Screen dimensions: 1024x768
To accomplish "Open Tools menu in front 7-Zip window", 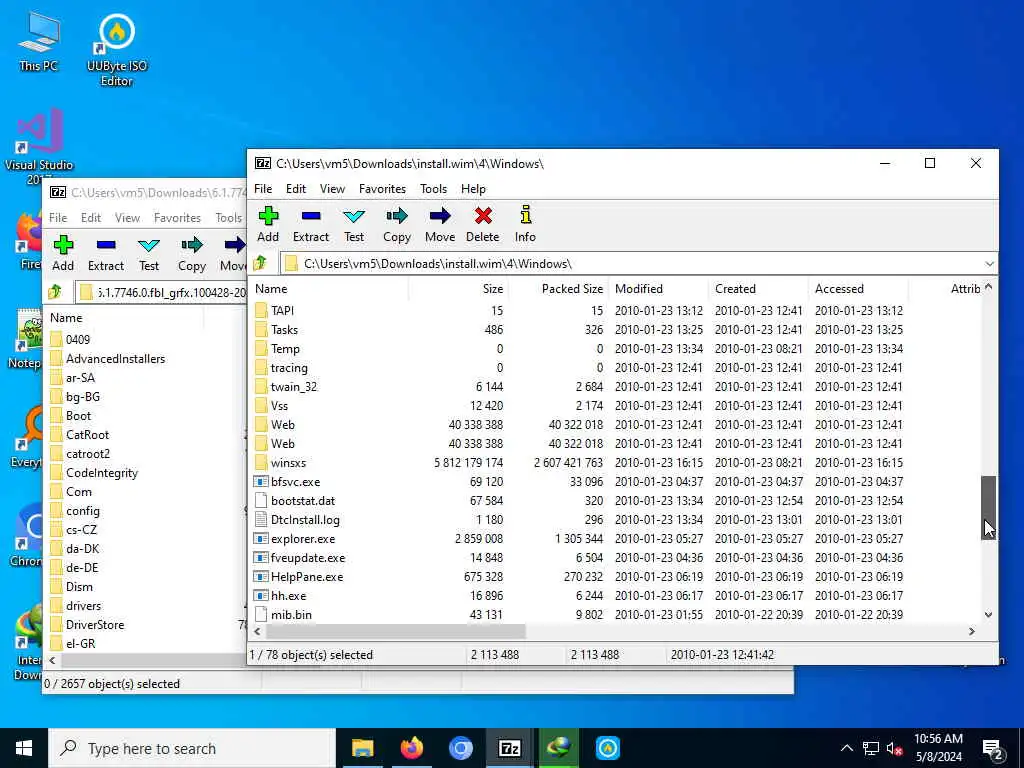I will tap(433, 189).
